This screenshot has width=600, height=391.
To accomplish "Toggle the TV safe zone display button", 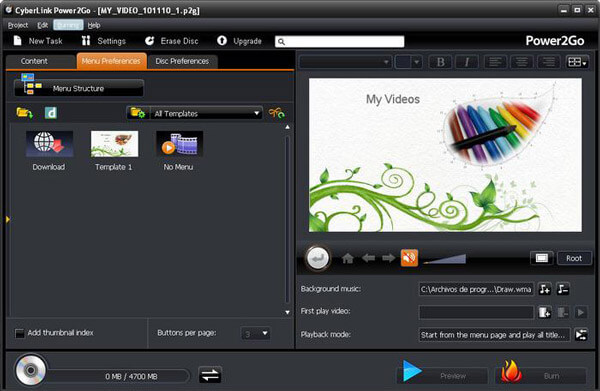I will click(x=541, y=258).
